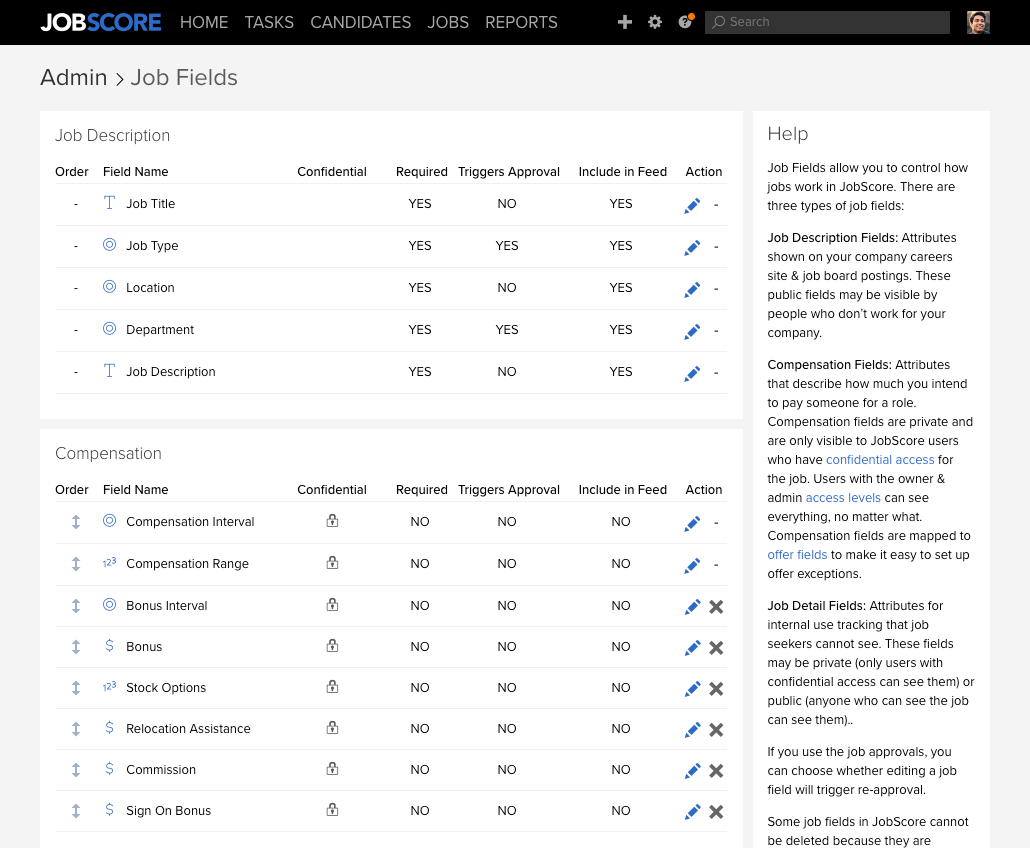1030x848 pixels.
Task: Click the JobScore logo
Action: pos(101,22)
